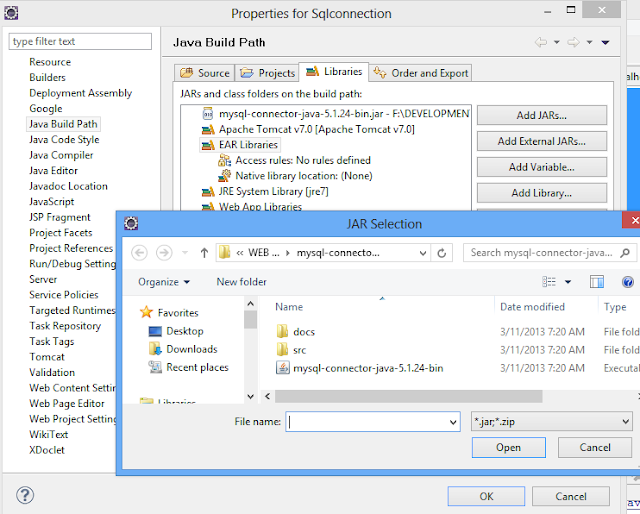Viewport: 640px width, 514px height.
Task: Click the EAR Libraries icon
Action: click(208, 145)
